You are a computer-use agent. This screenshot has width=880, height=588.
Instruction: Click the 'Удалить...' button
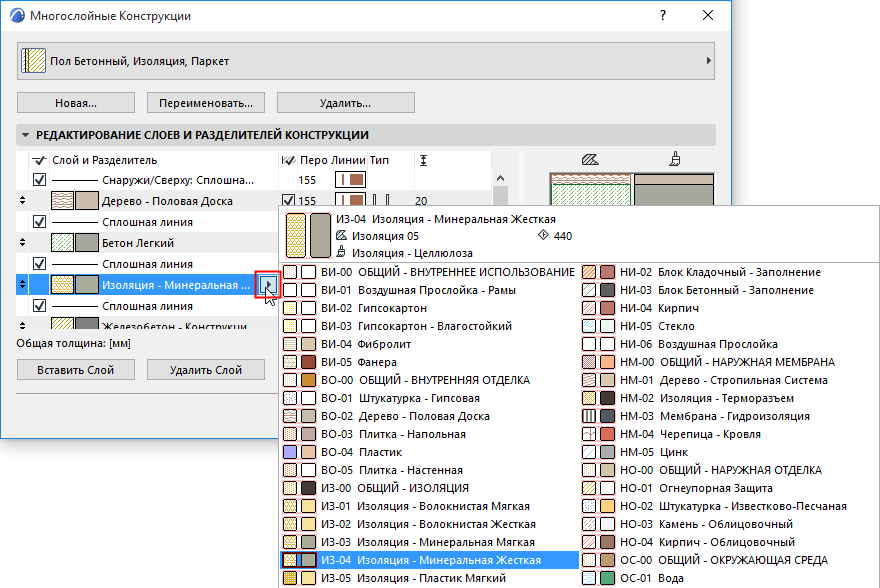coord(346,103)
